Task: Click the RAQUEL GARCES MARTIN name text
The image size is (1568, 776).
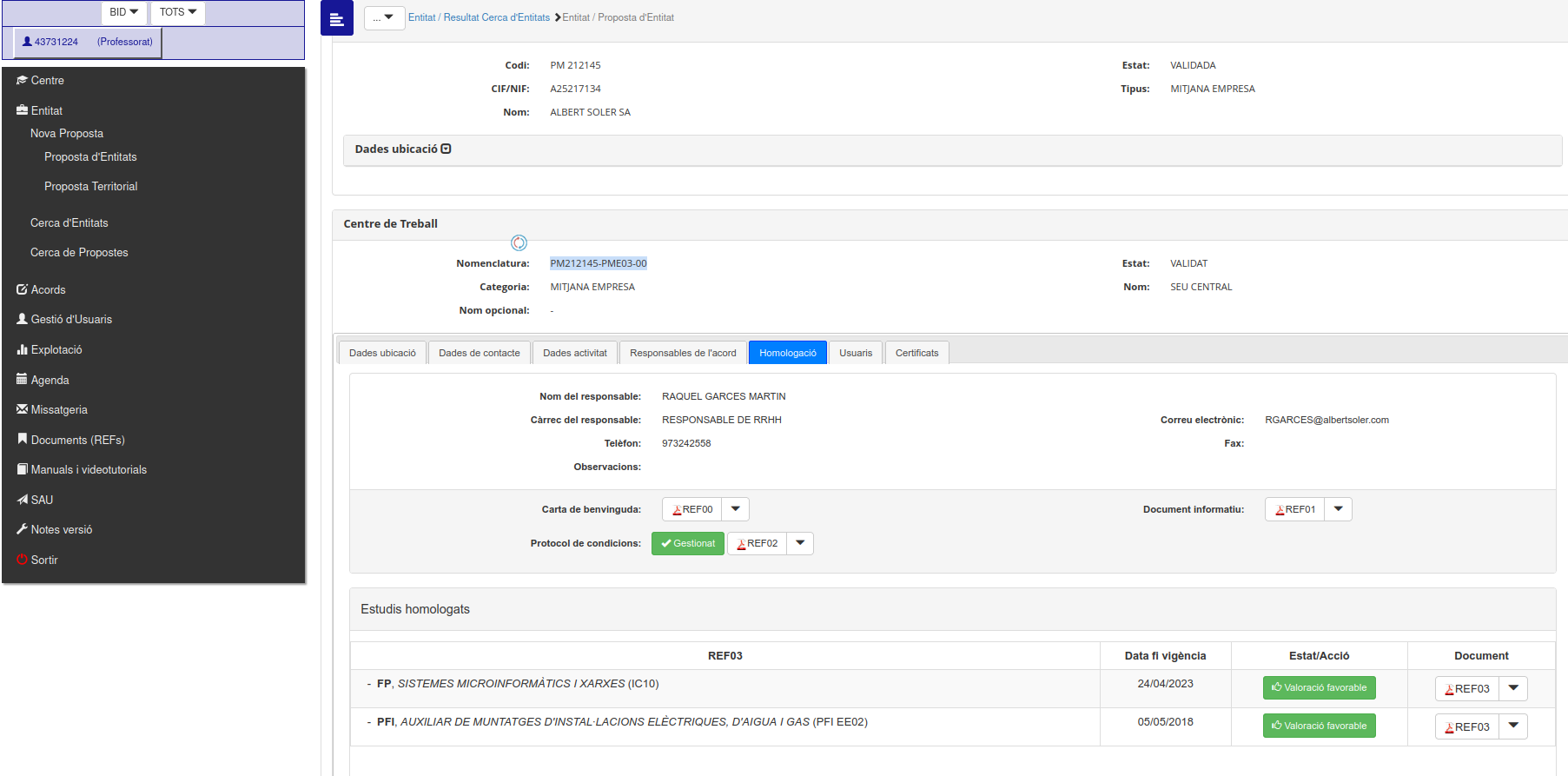Action: [724, 396]
